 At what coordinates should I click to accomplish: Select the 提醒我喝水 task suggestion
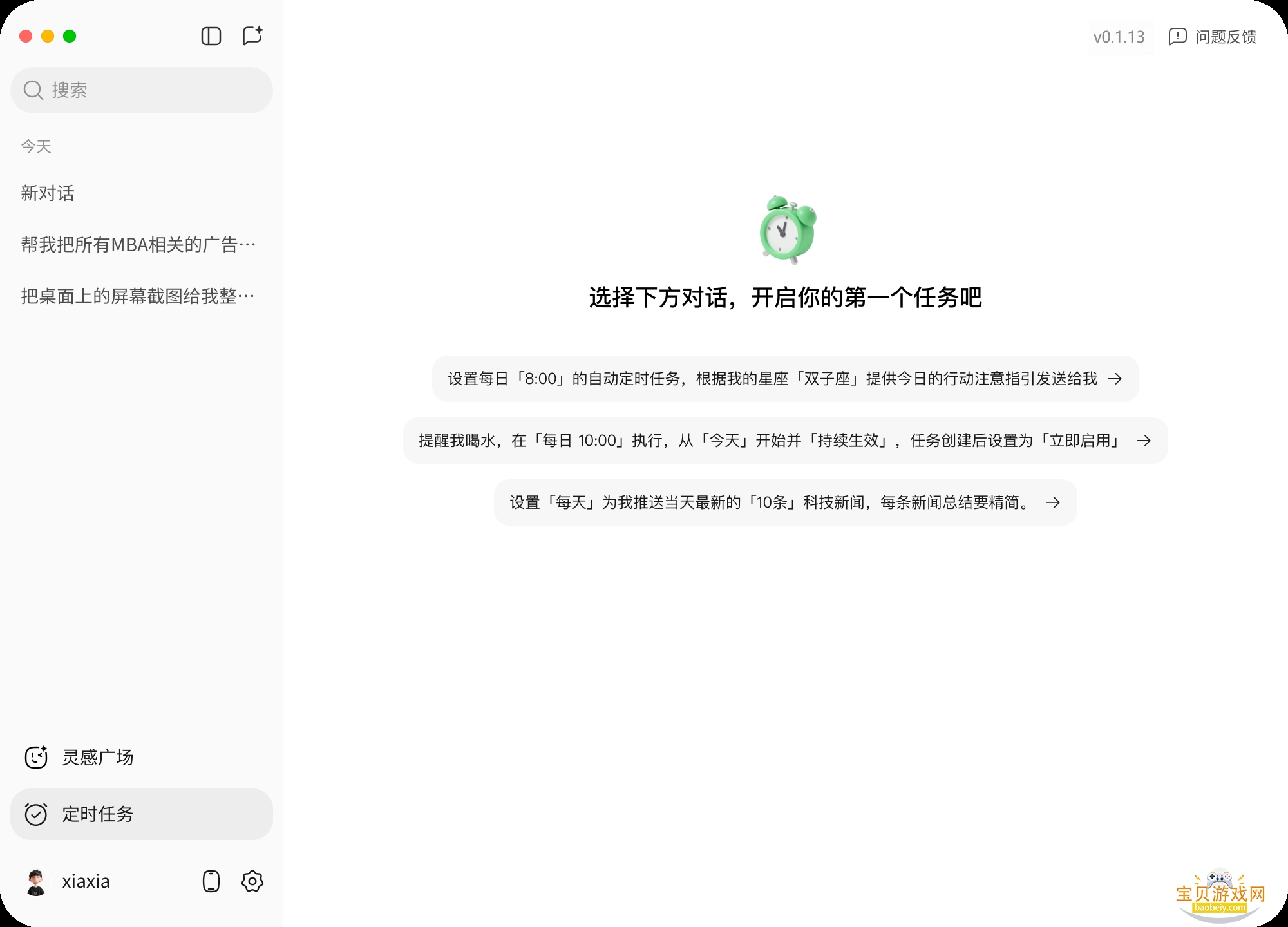[x=770, y=441]
